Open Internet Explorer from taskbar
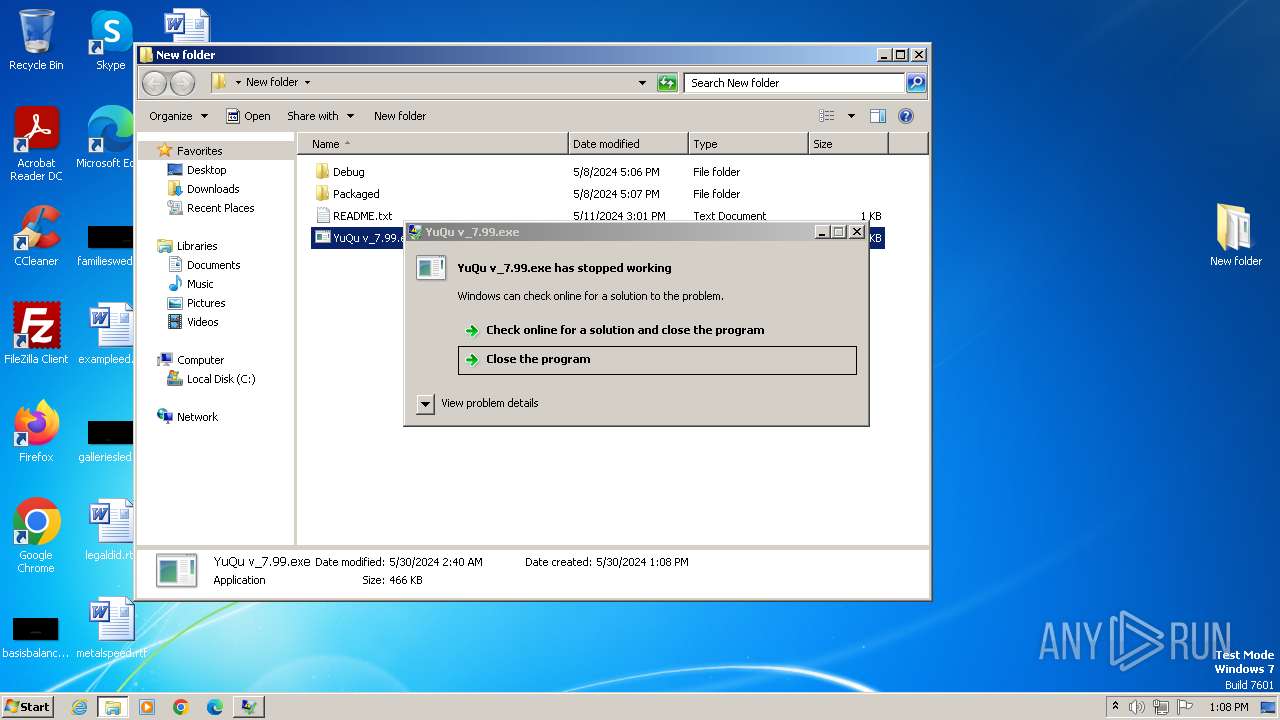This screenshot has height=720, width=1280. click(x=79, y=707)
